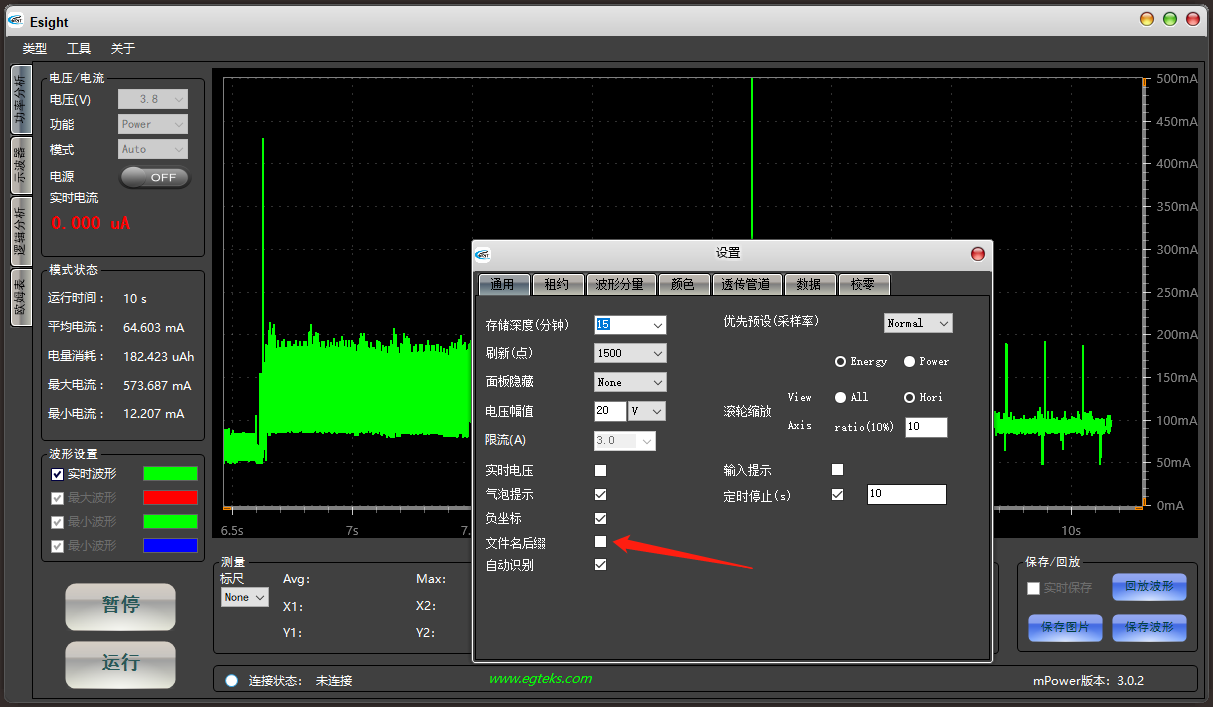Screen dimensions: 1213x707
Task: Click the red 最大波形 color swatch
Action: pyautogui.click(x=170, y=497)
